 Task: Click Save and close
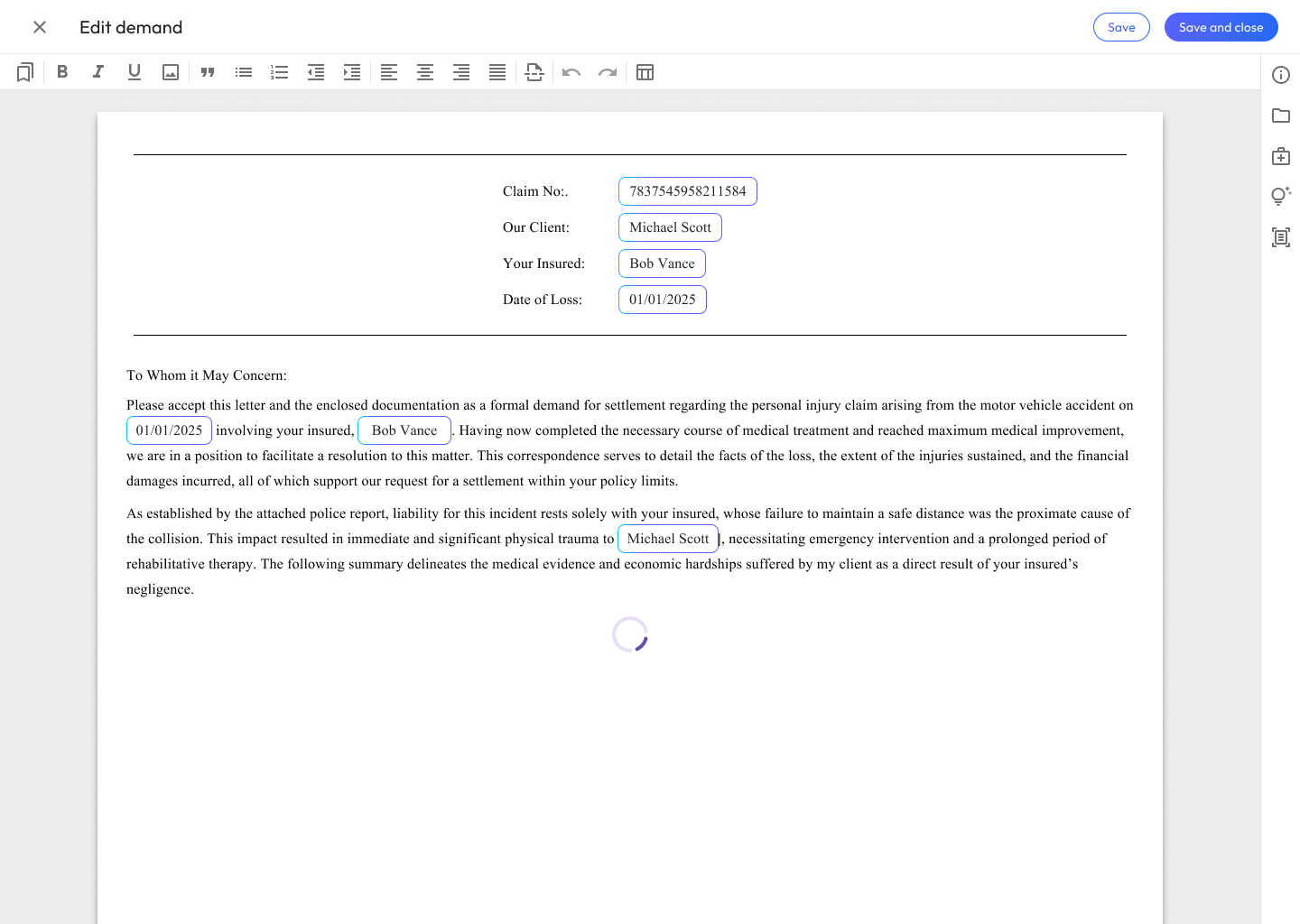(1221, 27)
